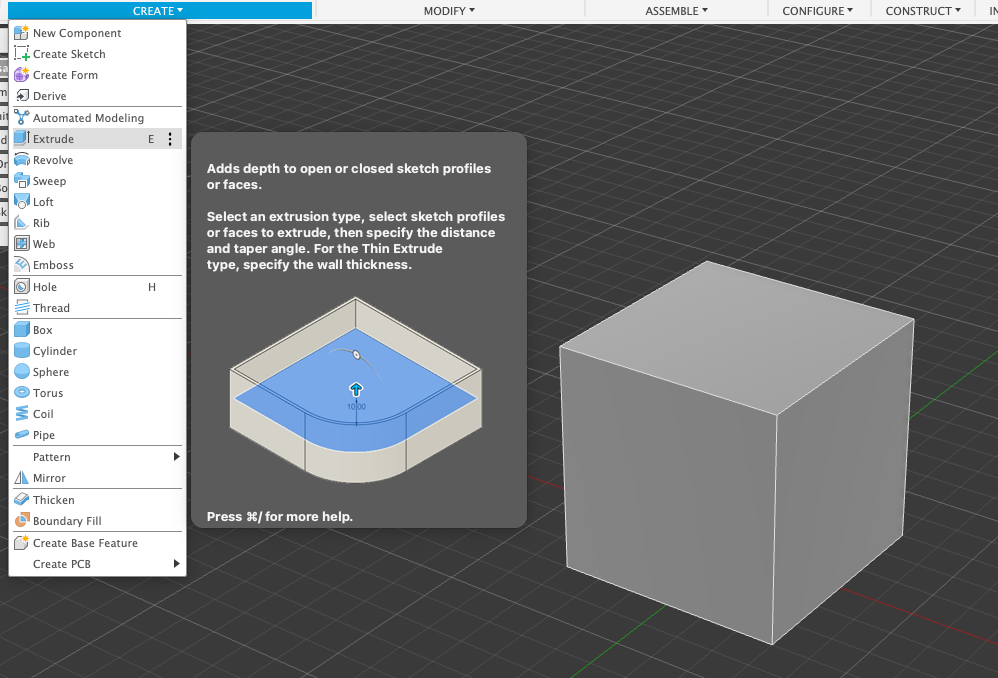
Task: Select Mirror in the Create menu
Action: (97, 478)
